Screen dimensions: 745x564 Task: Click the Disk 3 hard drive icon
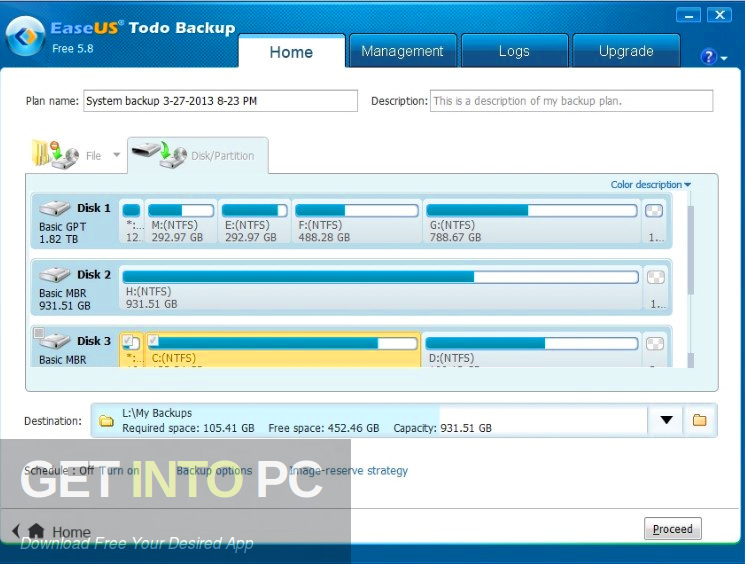pyautogui.click(x=55, y=341)
